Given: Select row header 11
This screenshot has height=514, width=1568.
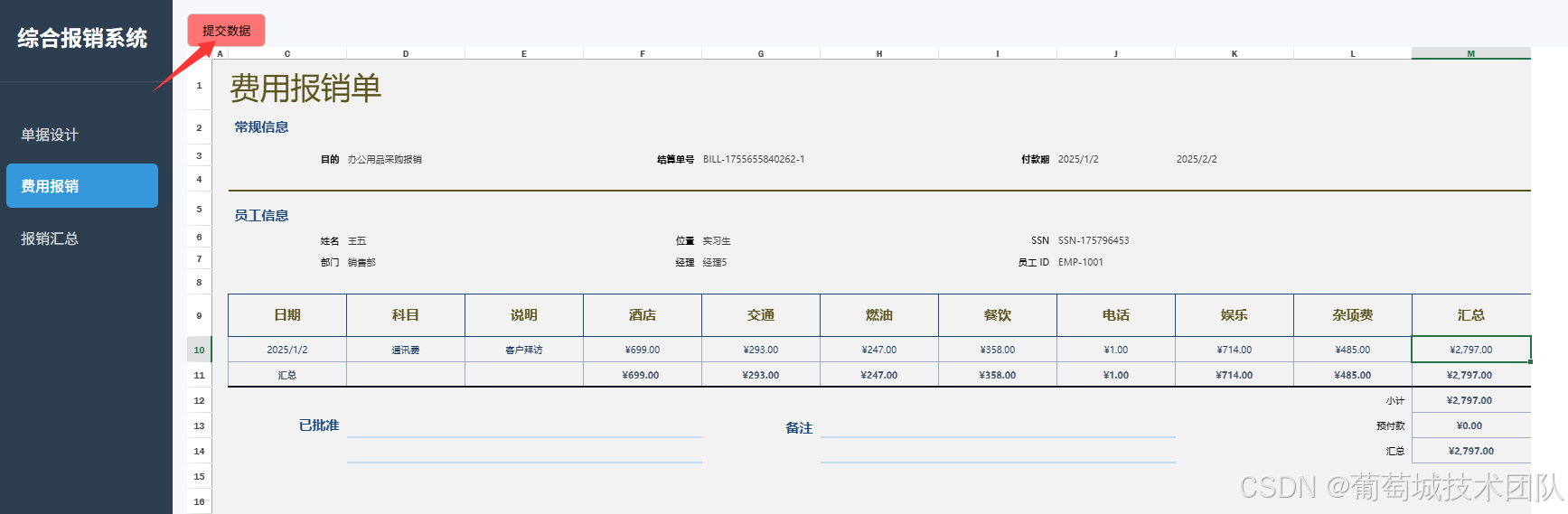Looking at the screenshot, I should 199,375.
